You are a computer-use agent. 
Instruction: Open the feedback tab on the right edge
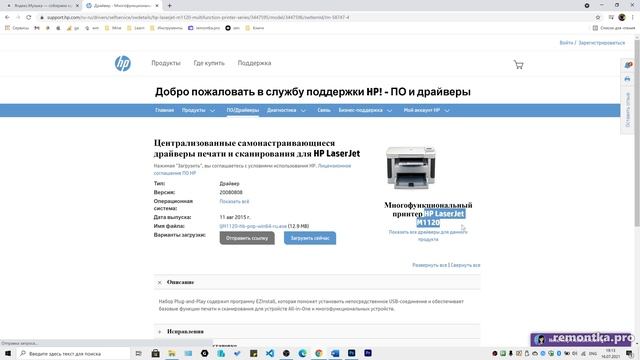(628, 109)
